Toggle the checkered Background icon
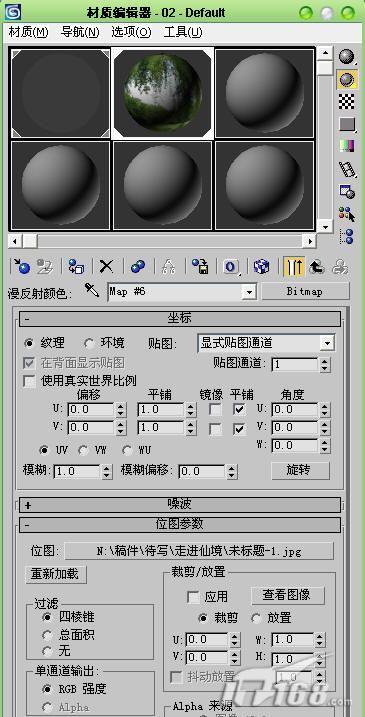The height and width of the screenshot is (717, 365). [347, 101]
